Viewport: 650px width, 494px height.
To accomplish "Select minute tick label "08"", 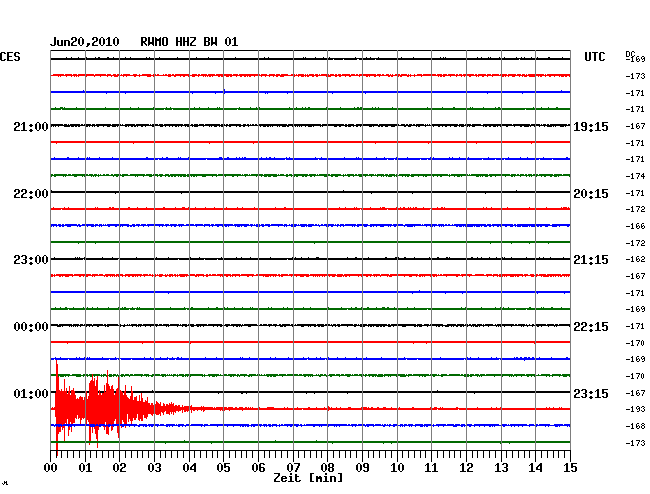I will [x=327, y=468].
